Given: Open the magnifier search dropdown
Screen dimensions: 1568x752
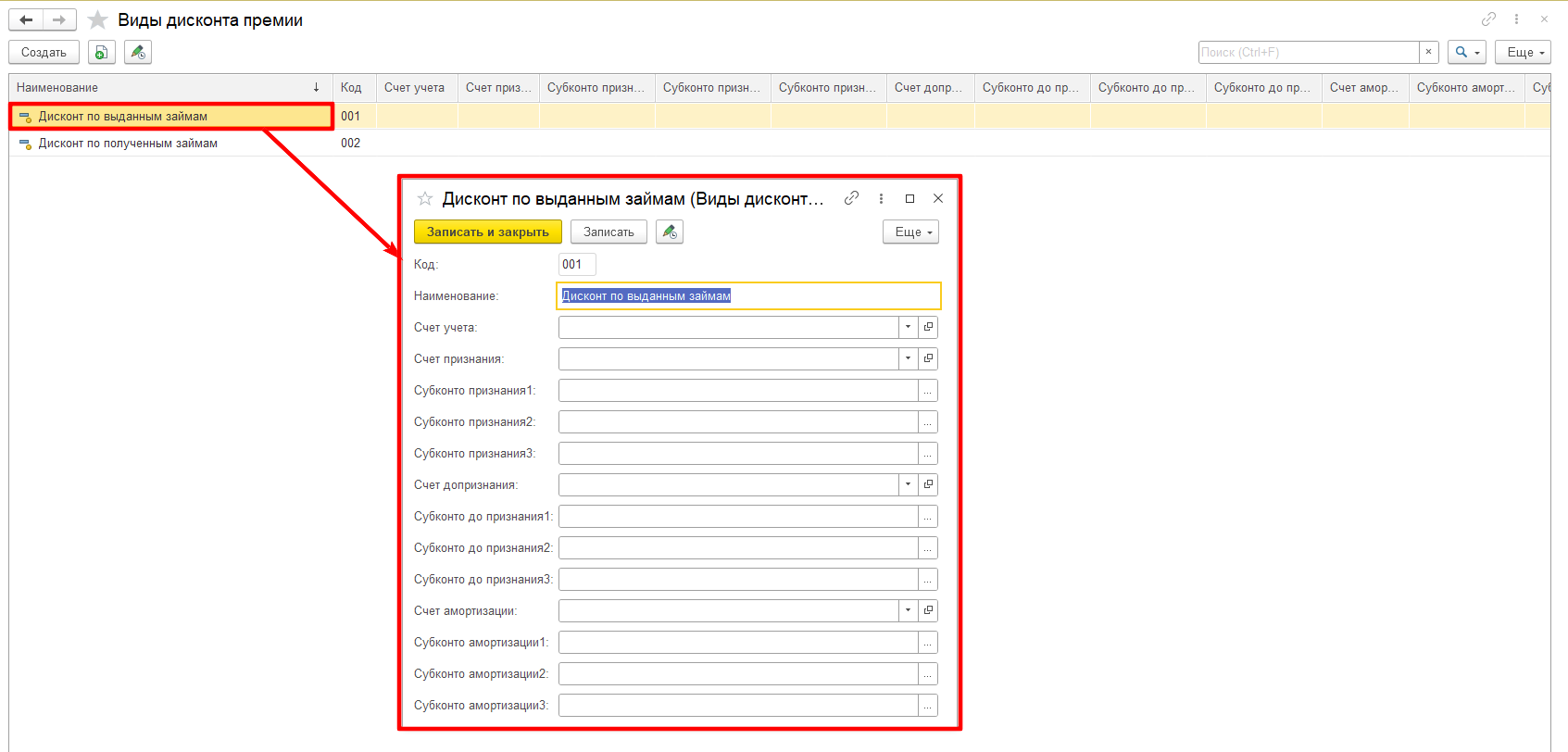Looking at the screenshot, I should pyautogui.click(x=1467, y=52).
